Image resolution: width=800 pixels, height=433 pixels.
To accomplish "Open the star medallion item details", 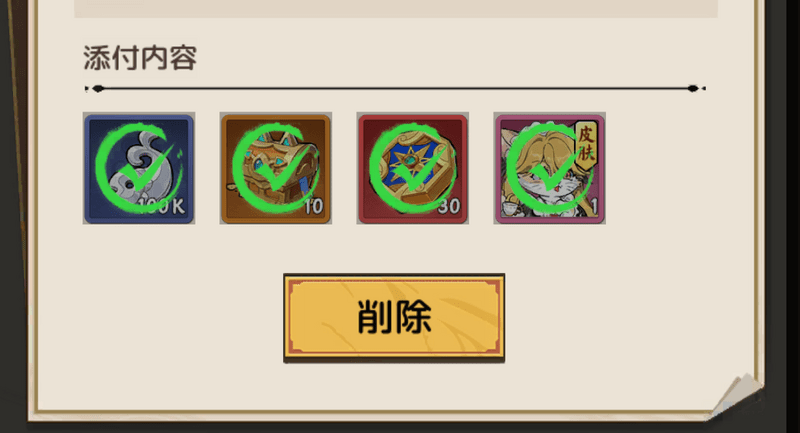I will [412, 168].
